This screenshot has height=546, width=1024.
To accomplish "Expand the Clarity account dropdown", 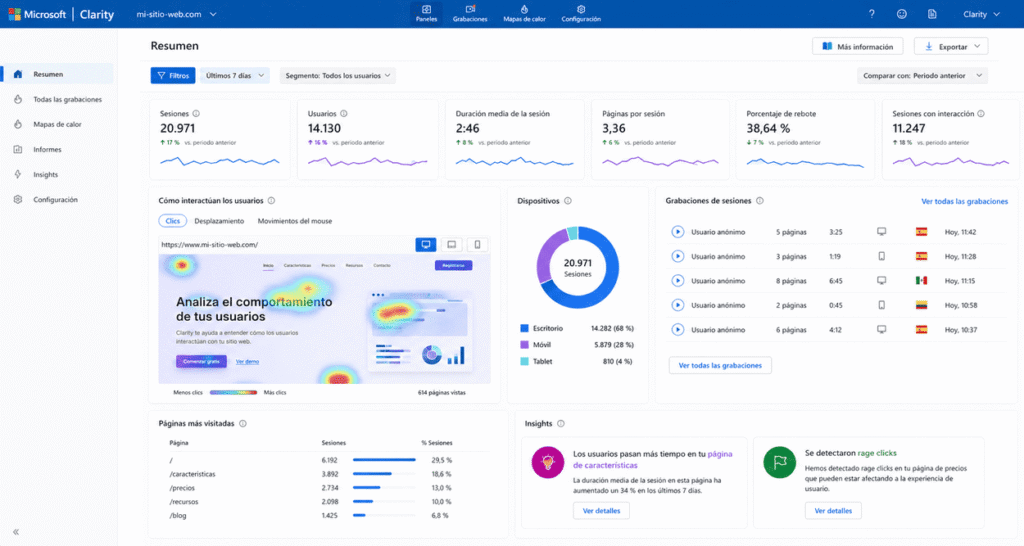I will [981, 14].
